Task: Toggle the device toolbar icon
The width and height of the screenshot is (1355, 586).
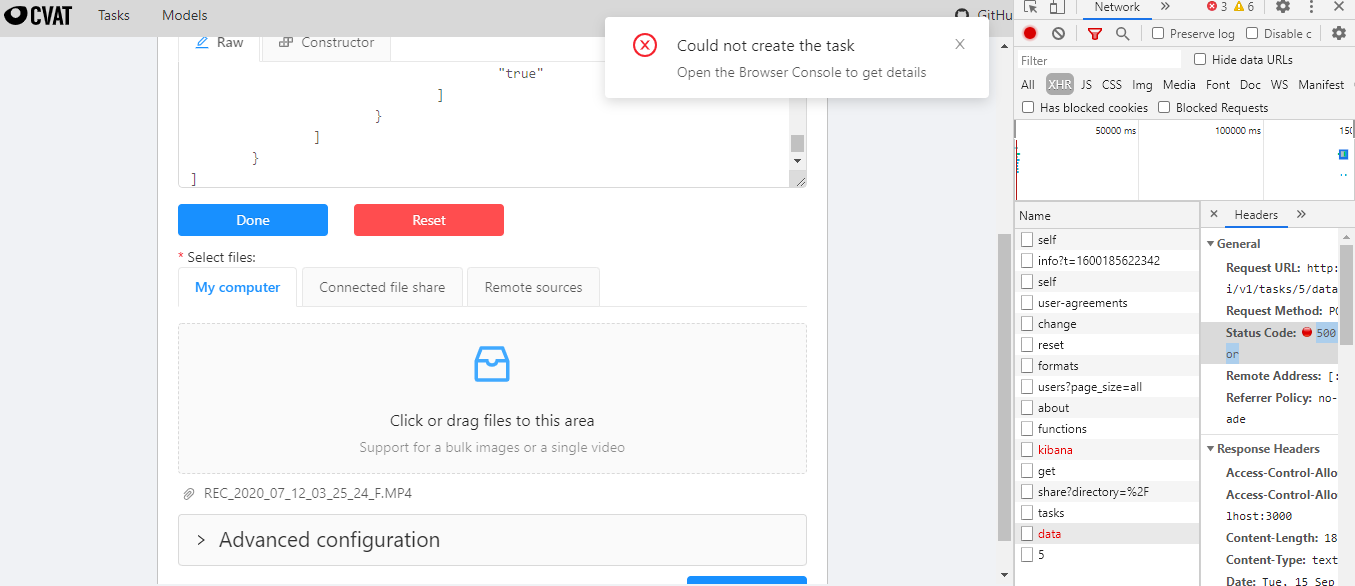Action: tap(1055, 8)
